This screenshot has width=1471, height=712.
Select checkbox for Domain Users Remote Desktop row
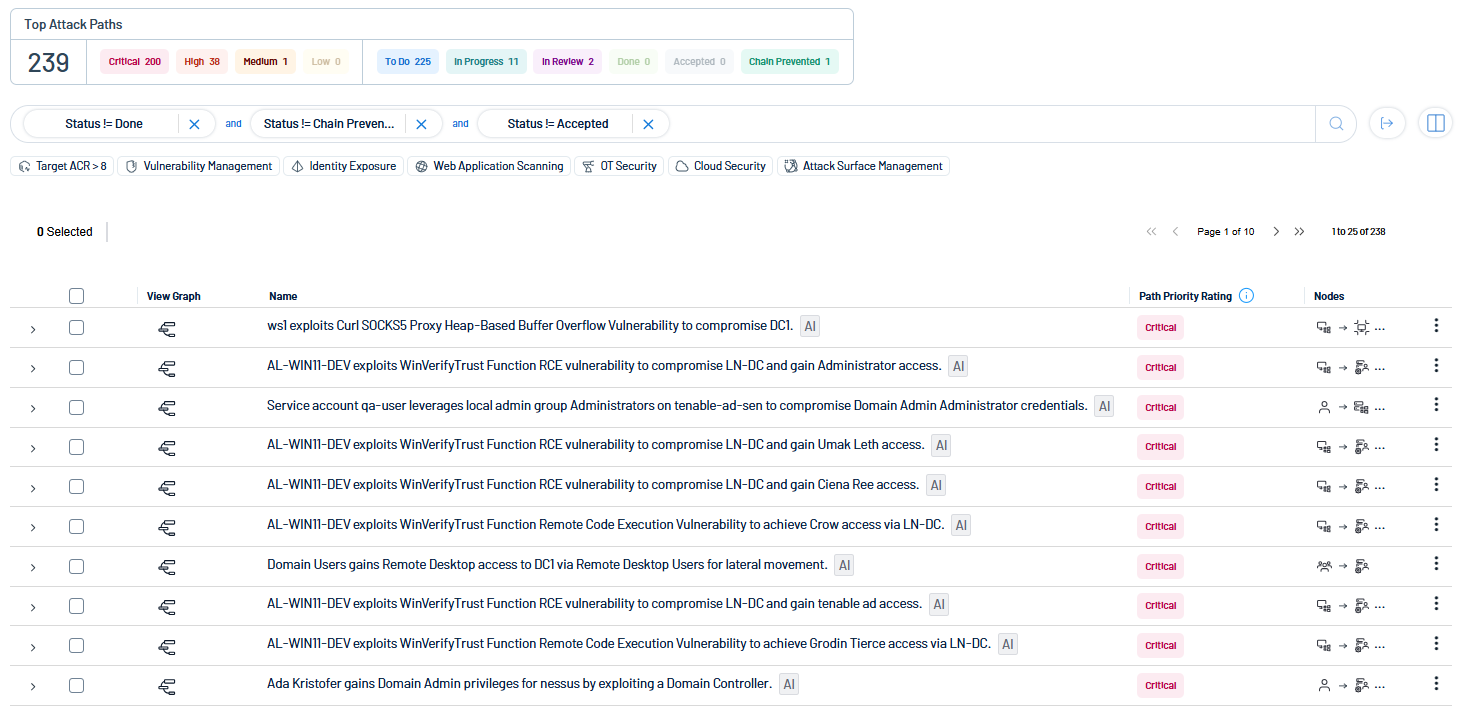click(x=76, y=567)
